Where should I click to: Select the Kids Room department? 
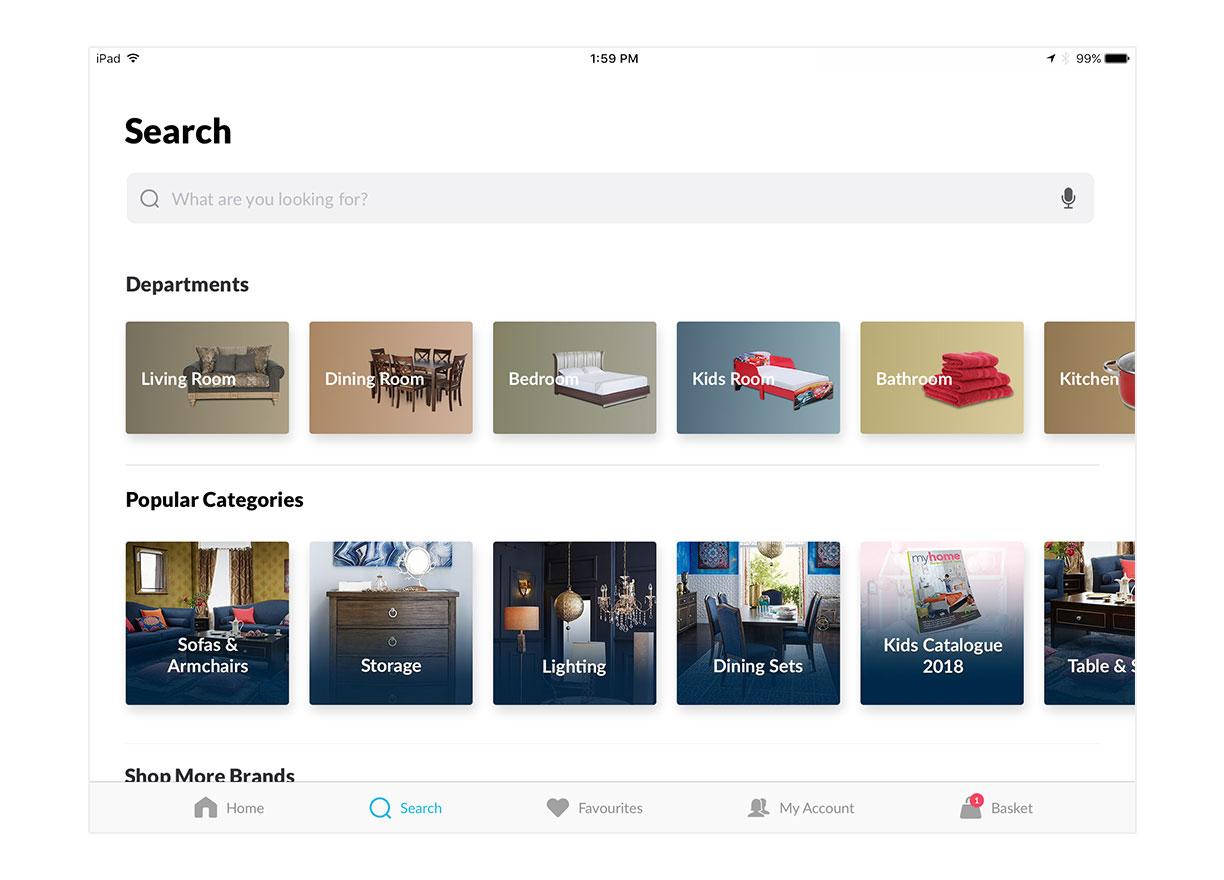tap(758, 378)
